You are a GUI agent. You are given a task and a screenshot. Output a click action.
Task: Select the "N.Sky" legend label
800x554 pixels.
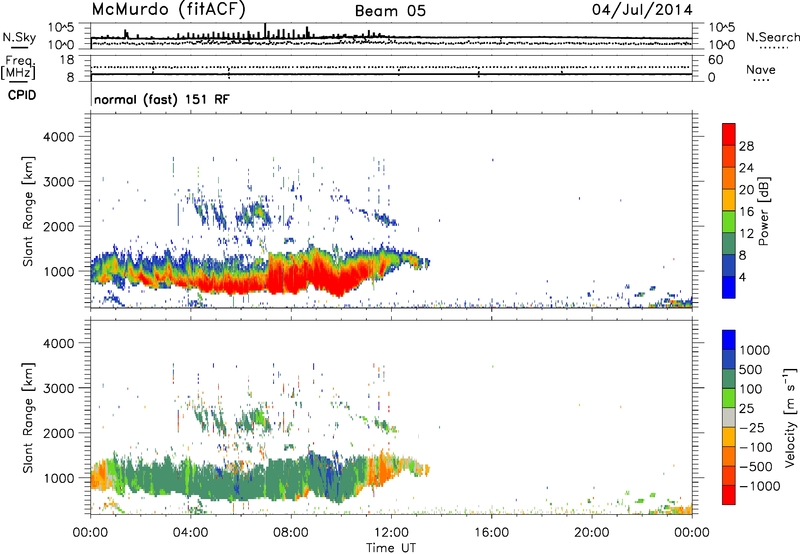point(19,37)
